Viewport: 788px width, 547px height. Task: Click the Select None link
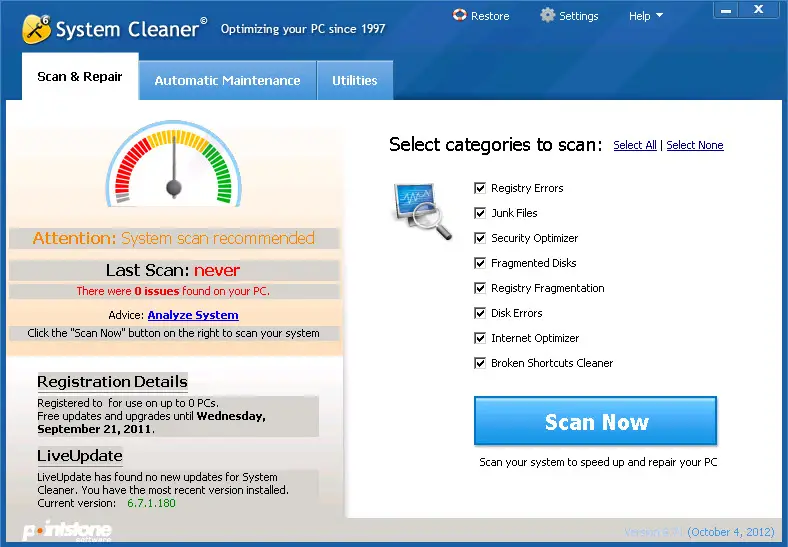695,145
